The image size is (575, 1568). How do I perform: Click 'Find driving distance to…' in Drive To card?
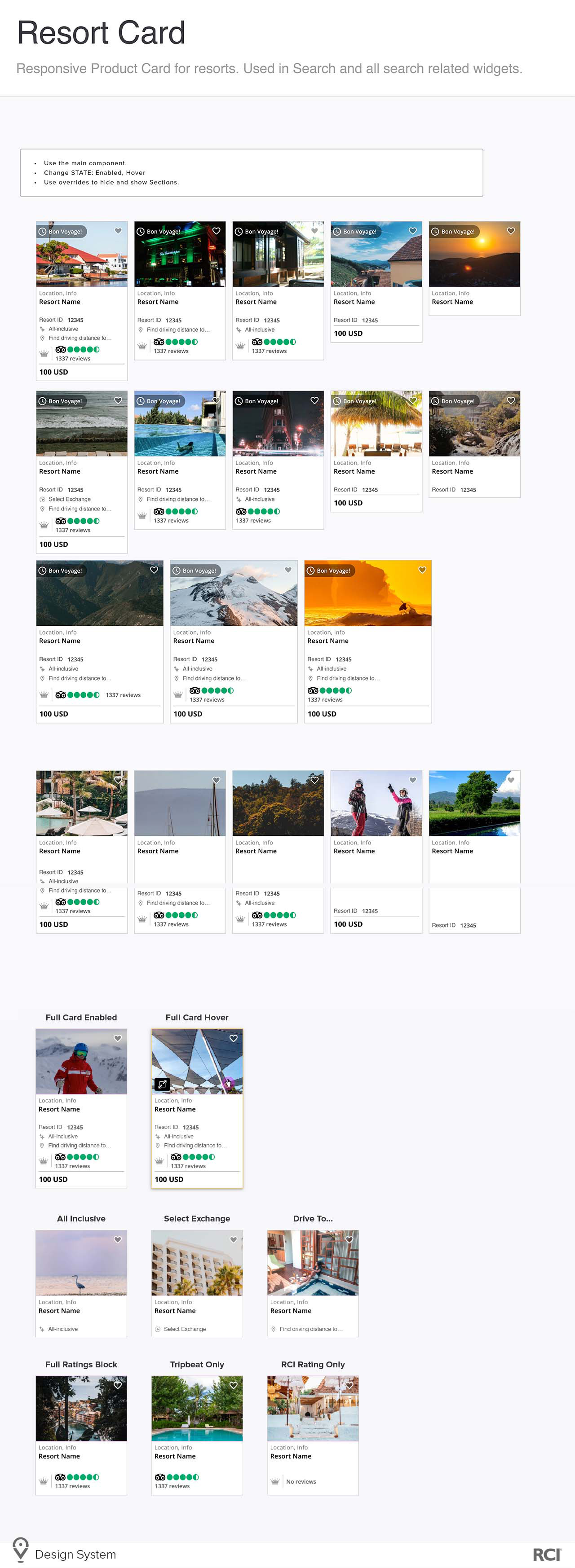pyautogui.click(x=311, y=1329)
